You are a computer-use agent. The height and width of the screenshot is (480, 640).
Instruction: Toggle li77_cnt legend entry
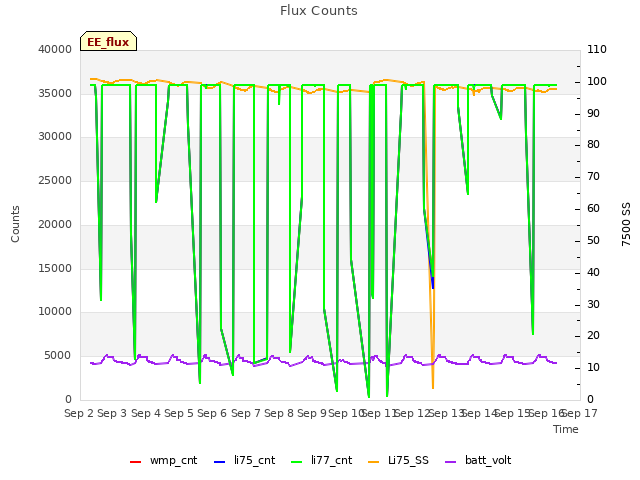[321, 460]
